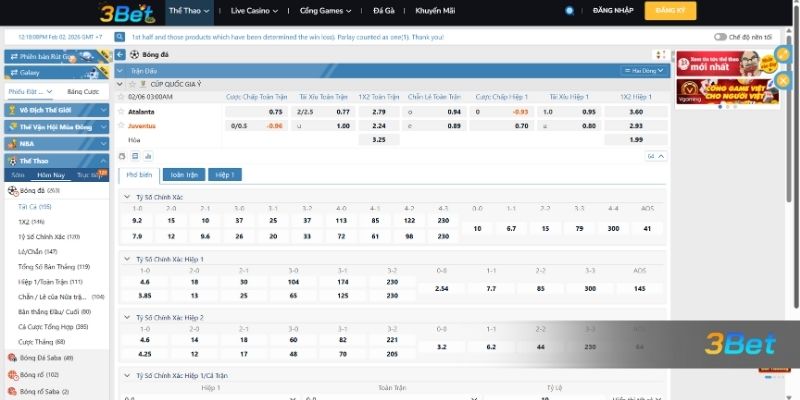
Task: Click the yellow pin floating button
Action: pyautogui.click(x=783, y=54)
